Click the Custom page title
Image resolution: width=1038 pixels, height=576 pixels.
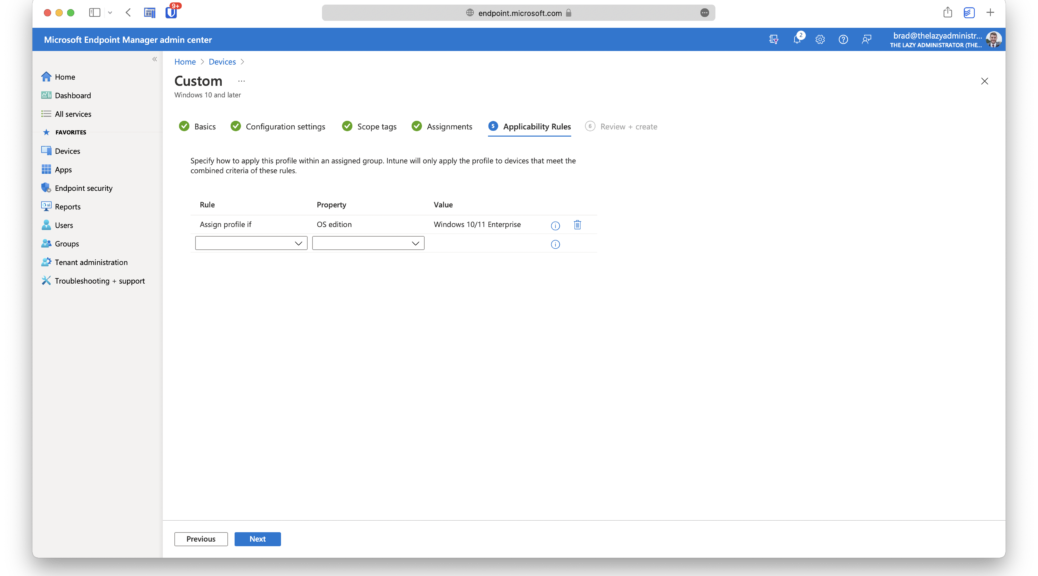click(199, 81)
